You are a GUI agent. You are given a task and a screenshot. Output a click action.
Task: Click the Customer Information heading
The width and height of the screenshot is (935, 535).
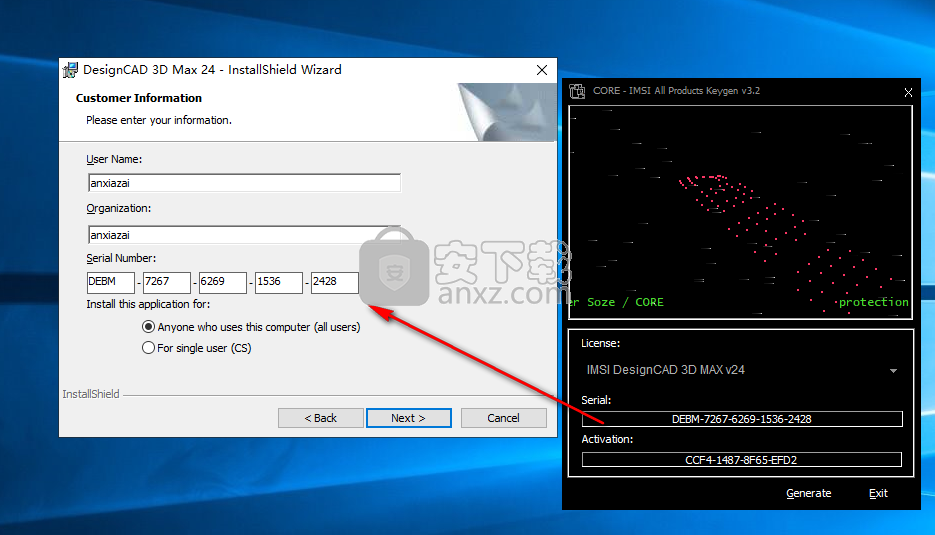pyautogui.click(x=138, y=98)
